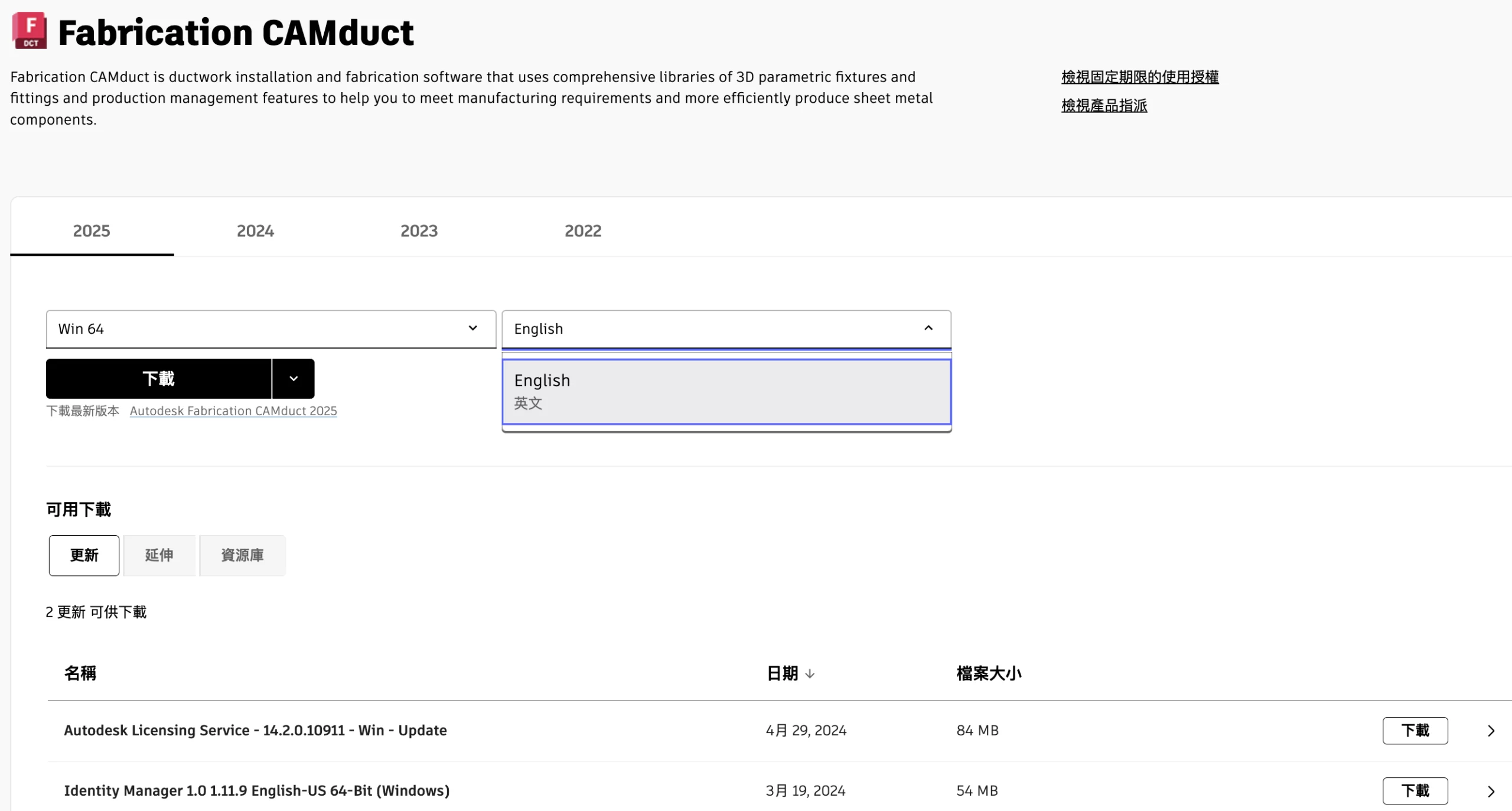Select the 資源庫 libraries filter button
1512x811 pixels.
pyautogui.click(x=242, y=555)
